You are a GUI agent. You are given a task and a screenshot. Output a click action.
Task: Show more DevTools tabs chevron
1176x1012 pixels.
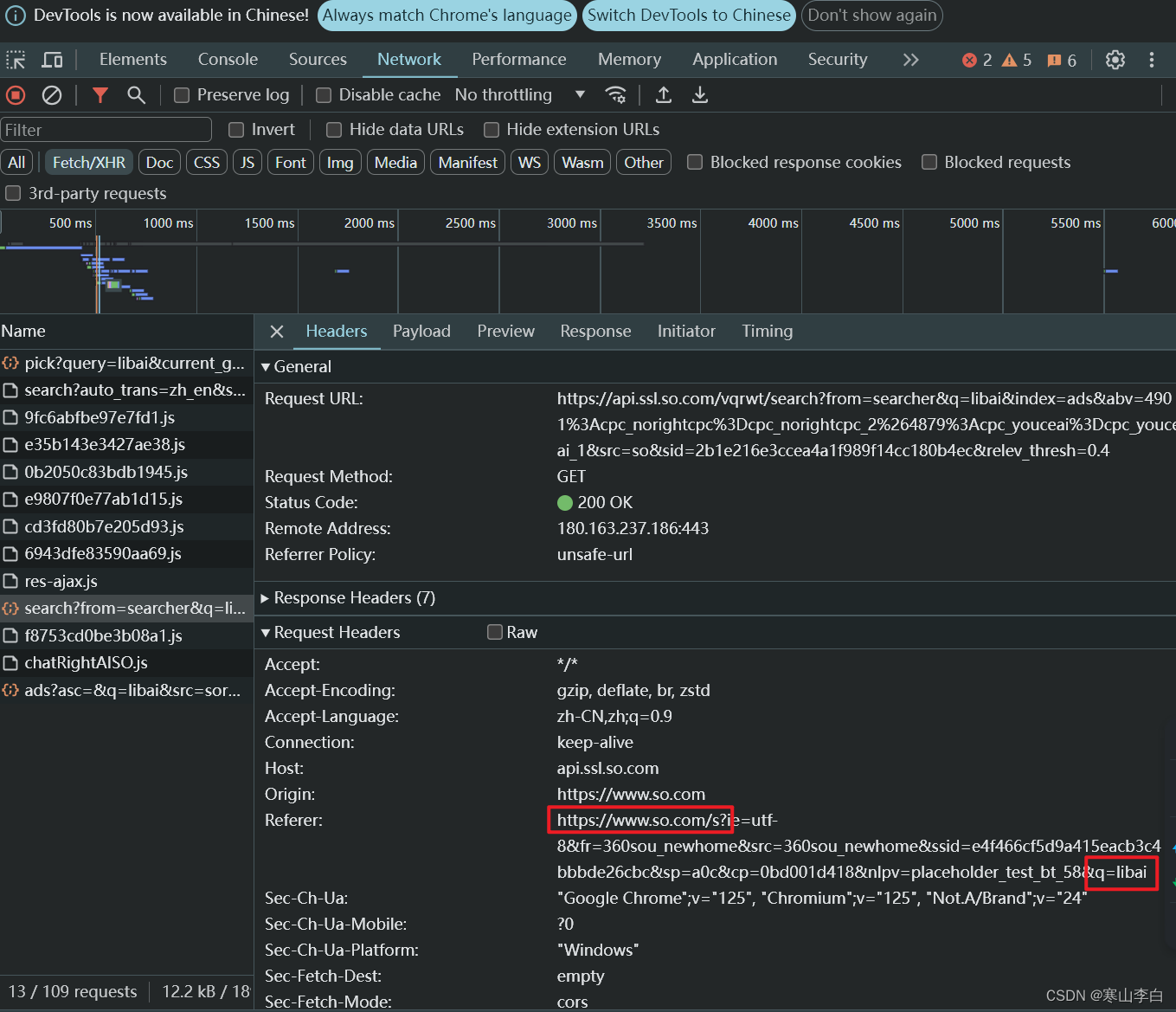coord(910,60)
